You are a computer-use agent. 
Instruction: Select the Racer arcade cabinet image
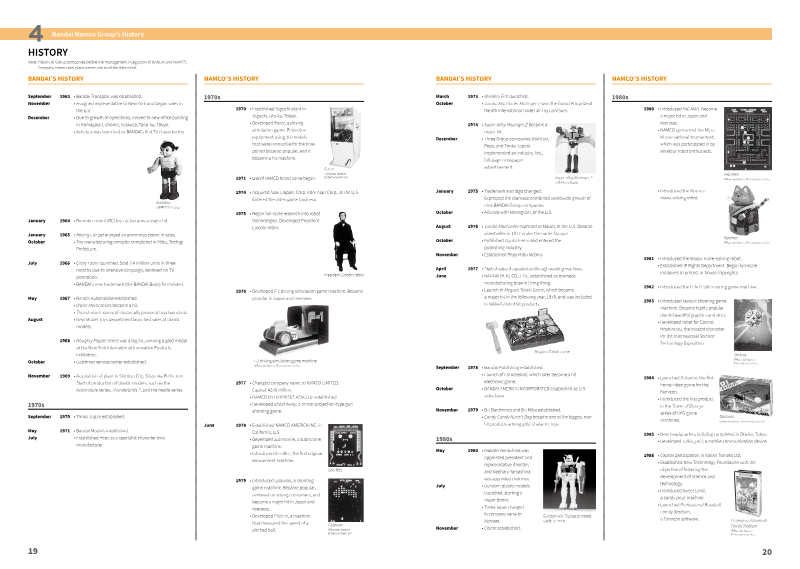pos(345,136)
